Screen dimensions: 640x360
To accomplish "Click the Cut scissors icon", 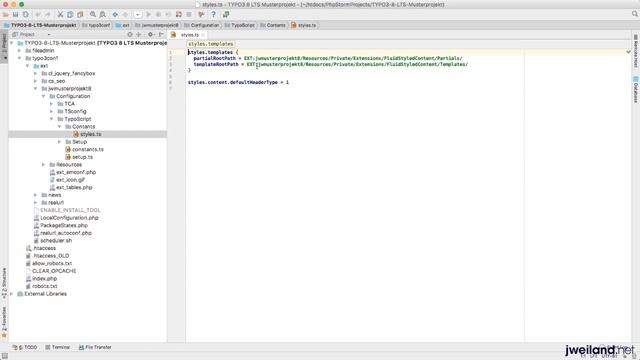I will (60, 14).
